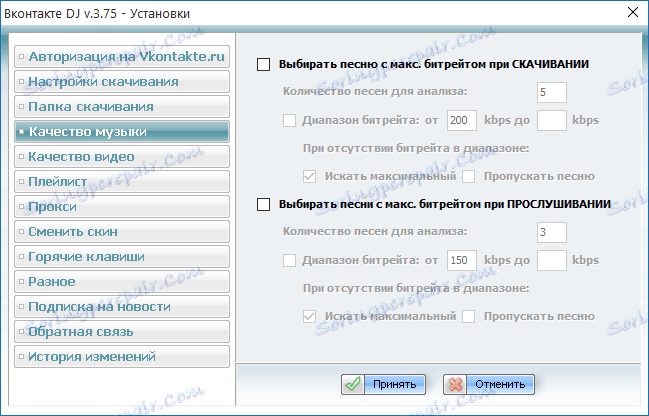649x416 pixels.
Task: Open the Горячие клавиши section
Action: (x=122, y=257)
